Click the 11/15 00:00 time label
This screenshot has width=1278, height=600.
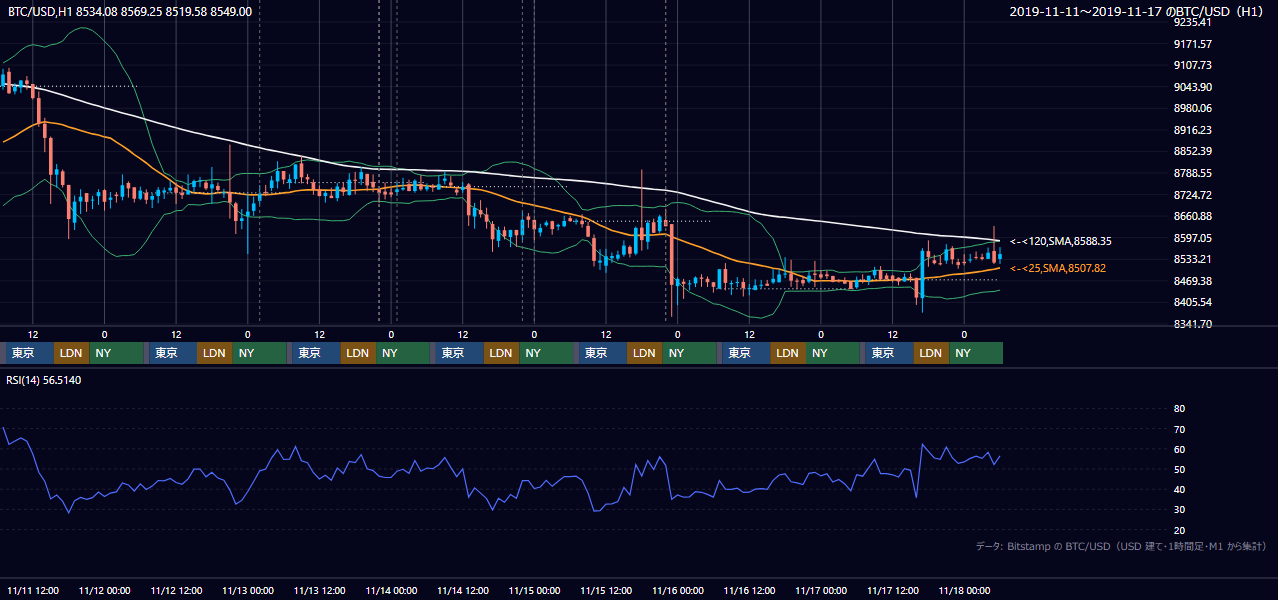[534, 590]
